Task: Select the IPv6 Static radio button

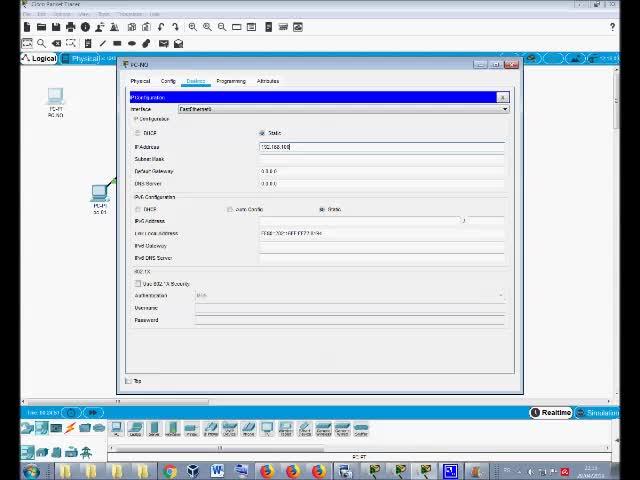Action: 322,209
